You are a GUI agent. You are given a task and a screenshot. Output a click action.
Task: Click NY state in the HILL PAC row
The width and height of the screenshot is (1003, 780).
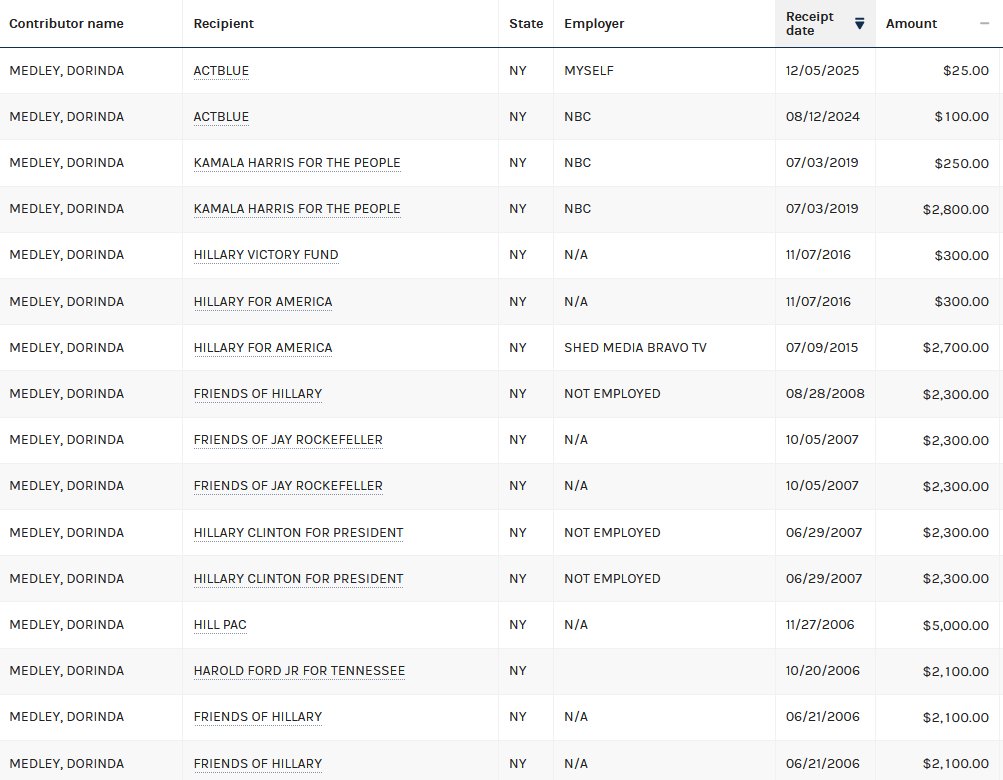[x=517, y=625]
